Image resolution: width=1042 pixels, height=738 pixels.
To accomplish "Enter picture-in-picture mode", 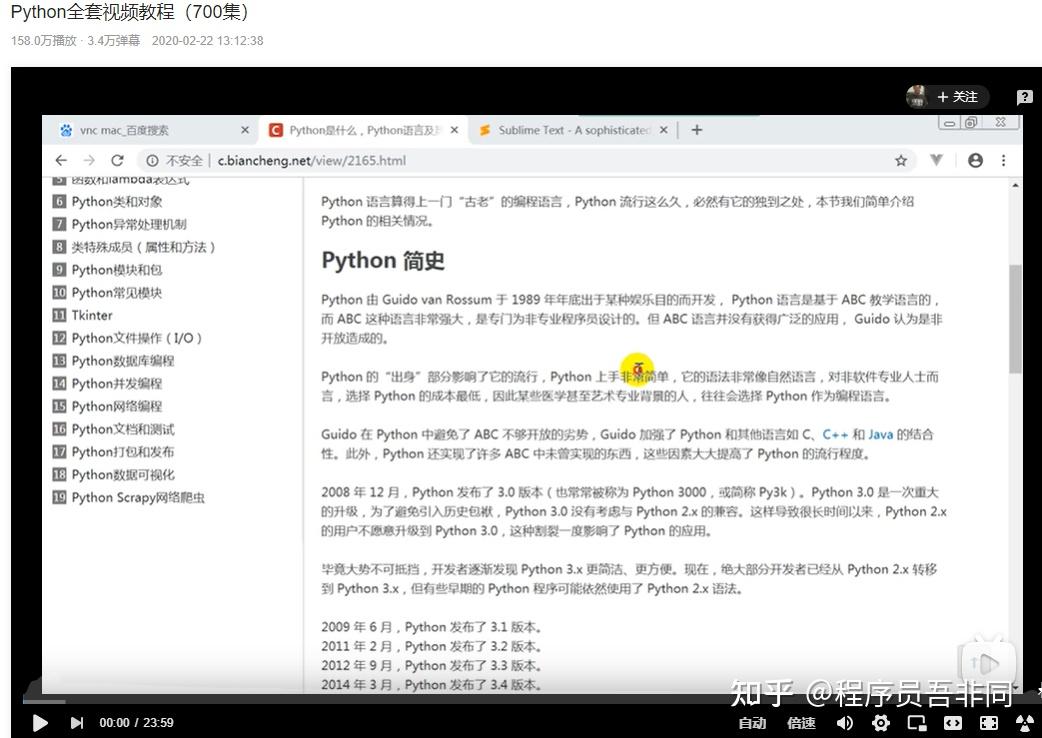I will pyautogui.click(x=917, y=723).
